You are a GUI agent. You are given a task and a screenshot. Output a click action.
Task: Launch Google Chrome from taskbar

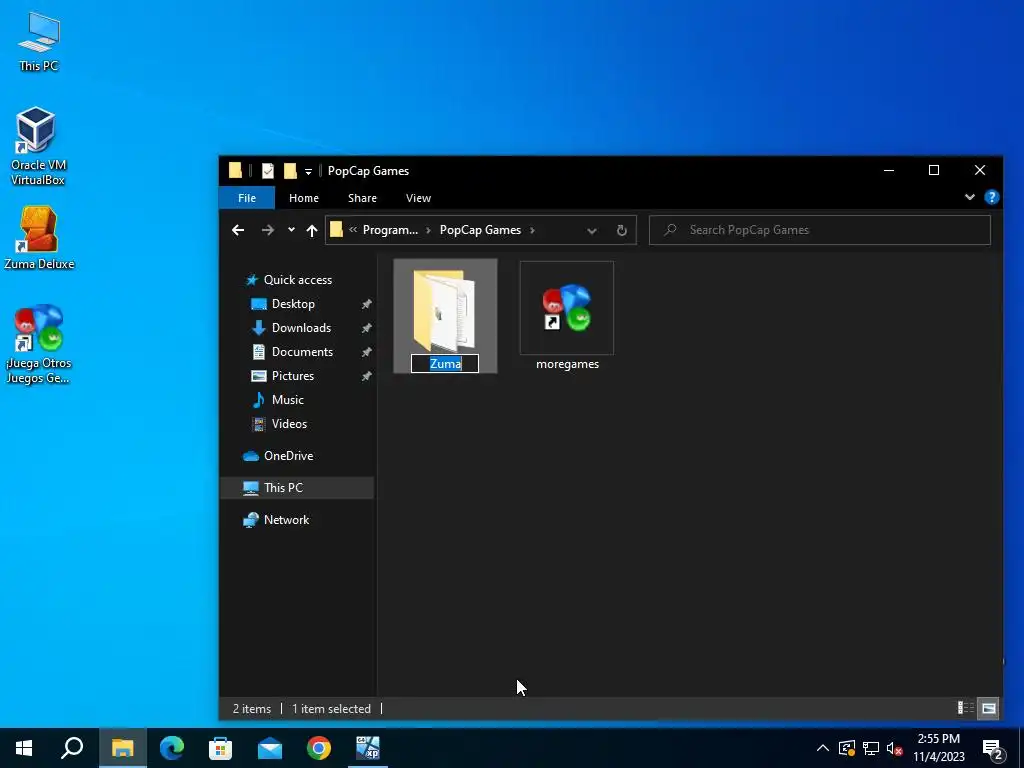pyautogui.click(x=319, y=748)
